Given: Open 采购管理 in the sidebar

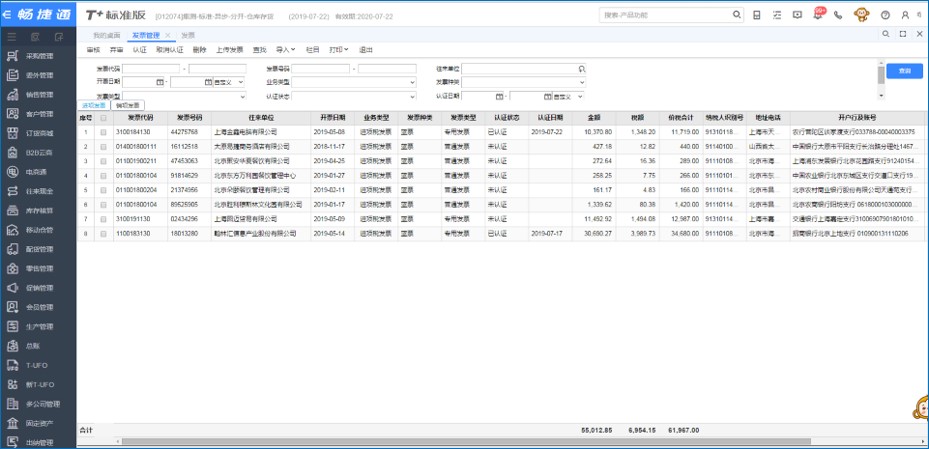Looking at the screenshot, I should (39, 56).
